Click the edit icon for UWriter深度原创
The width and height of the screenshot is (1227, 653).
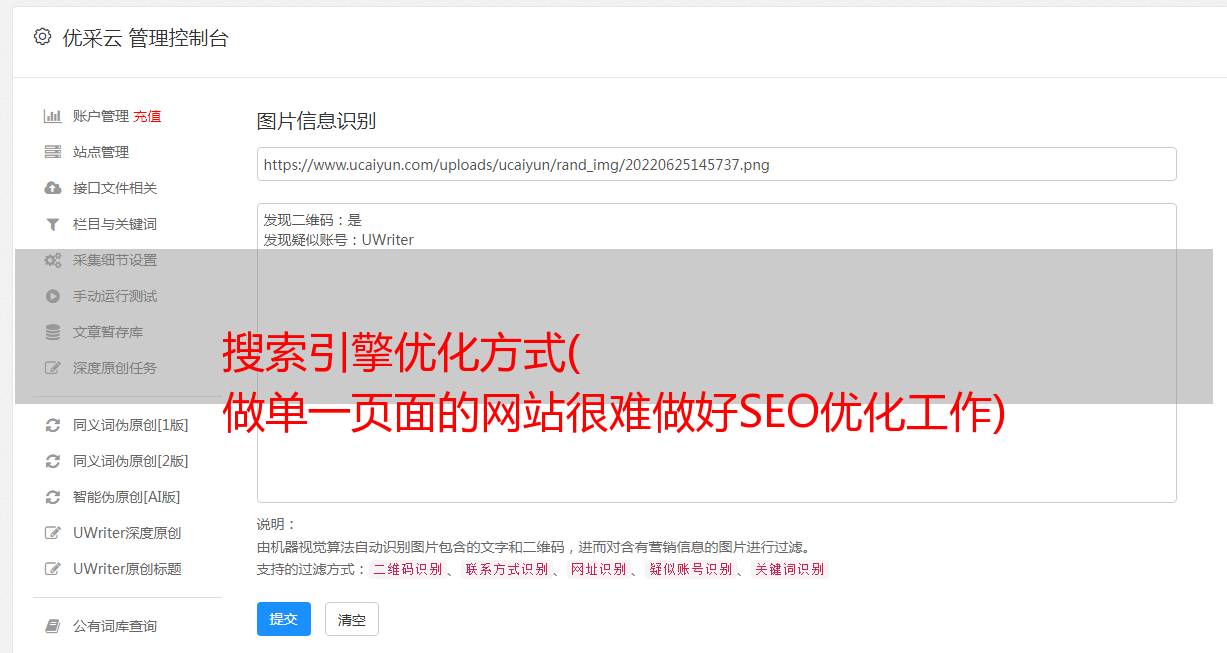click(53, 533)
